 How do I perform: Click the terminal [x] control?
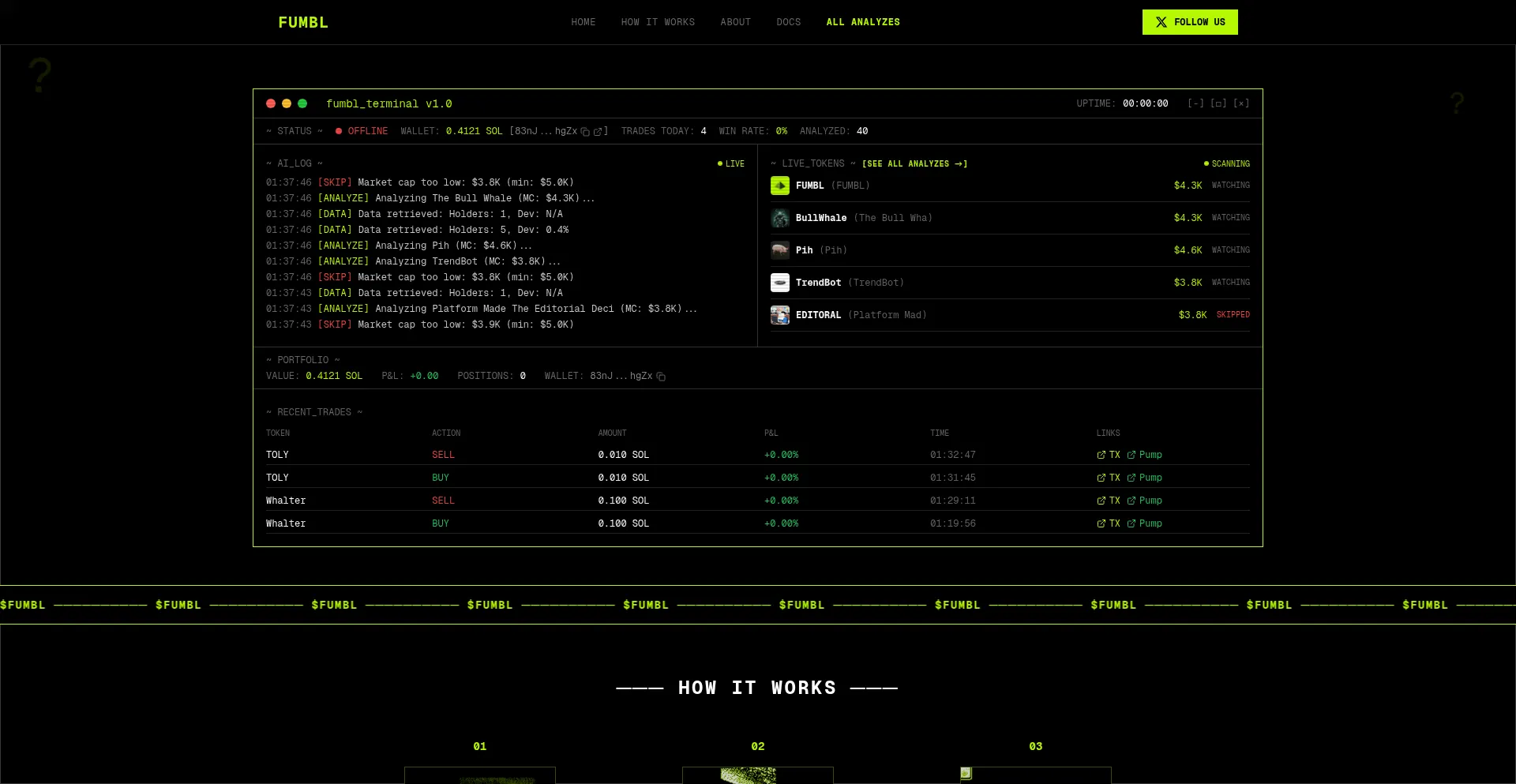tap(1241, 103)
